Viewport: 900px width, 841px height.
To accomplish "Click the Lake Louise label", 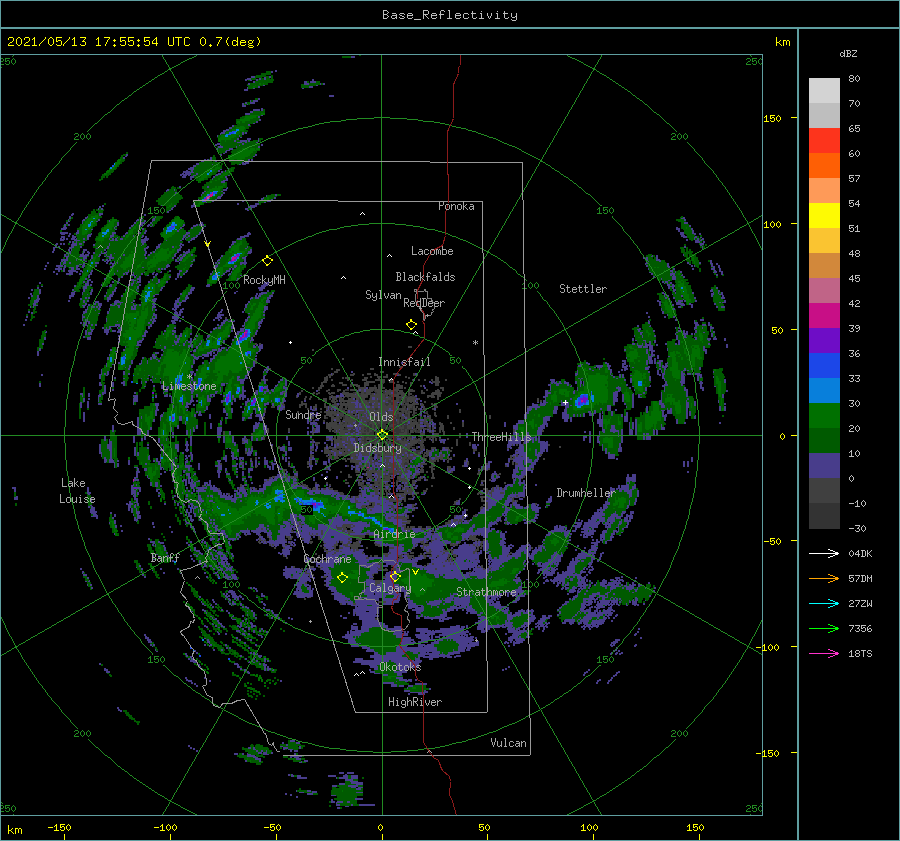I will click(x=77, y=491).
